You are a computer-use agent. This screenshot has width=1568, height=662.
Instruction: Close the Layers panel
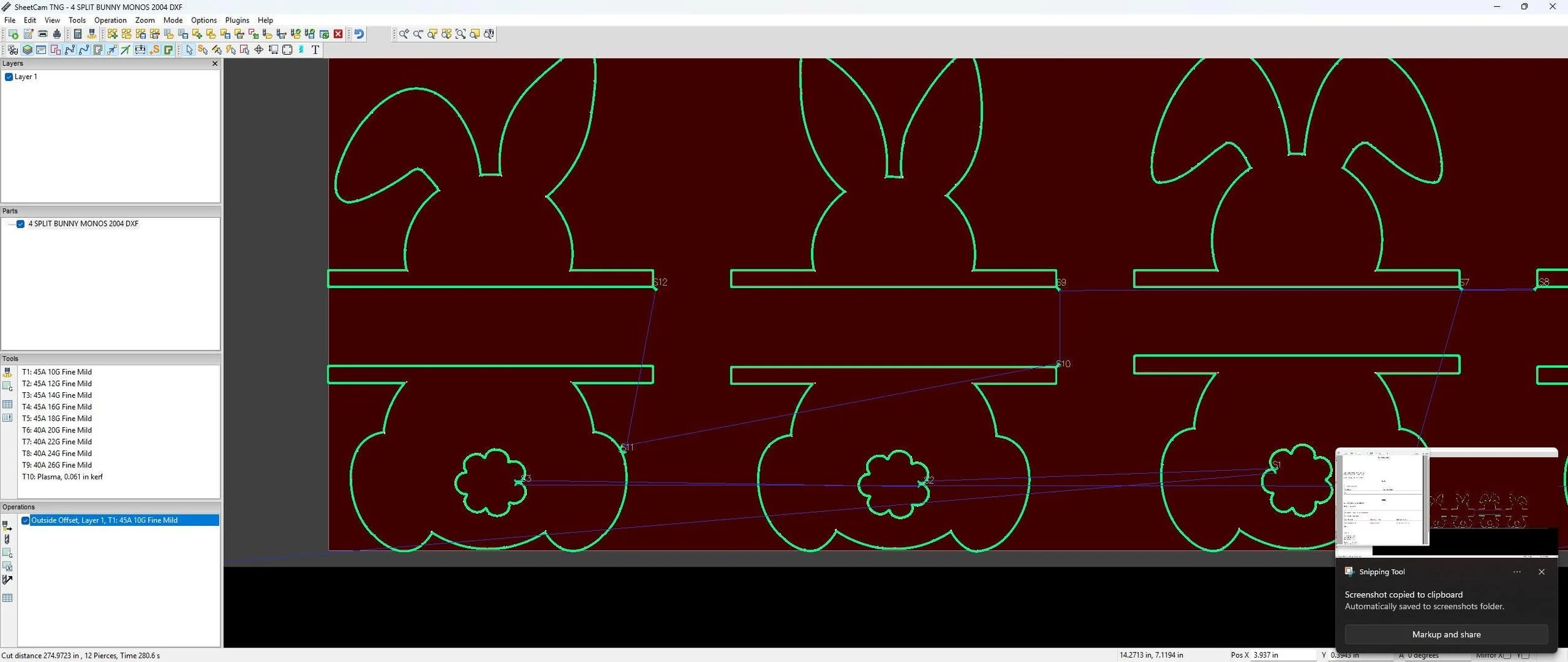click(x=215, y=63)
